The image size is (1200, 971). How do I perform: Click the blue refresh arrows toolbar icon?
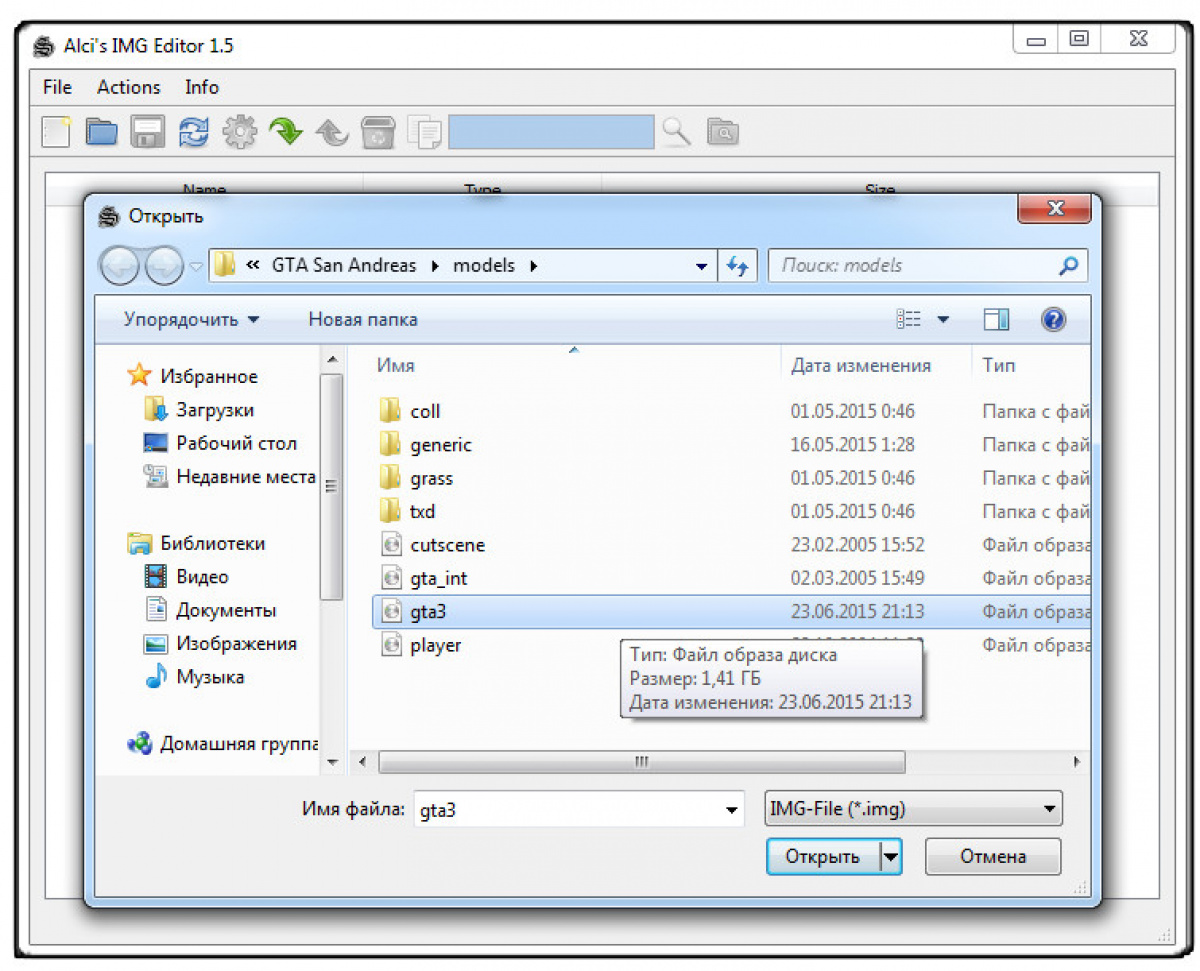(x=194, y=132)
